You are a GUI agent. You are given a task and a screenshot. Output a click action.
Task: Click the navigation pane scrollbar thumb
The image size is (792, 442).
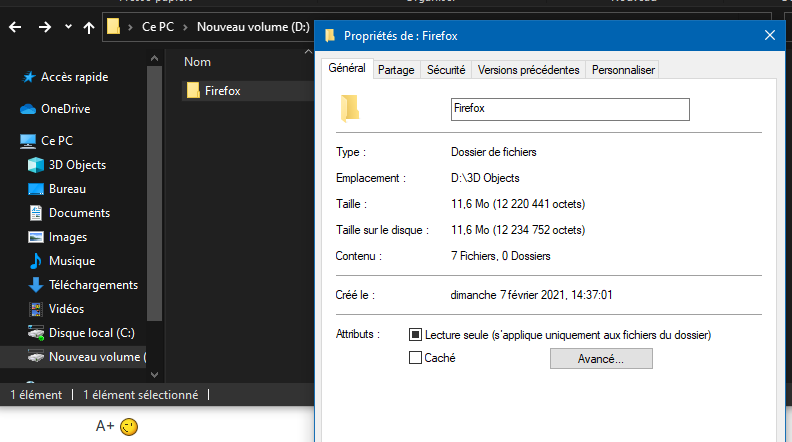(155, 193)
